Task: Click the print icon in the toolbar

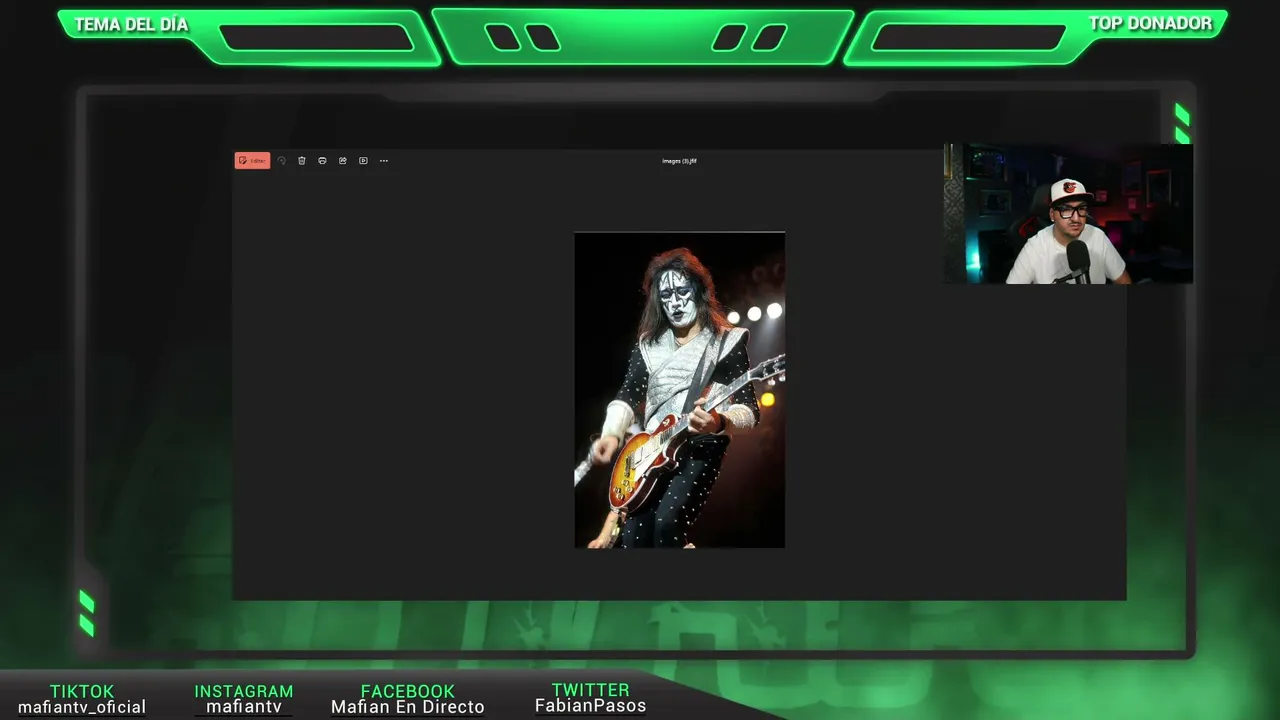Action: pyautogui.click(x=322, y=161)
